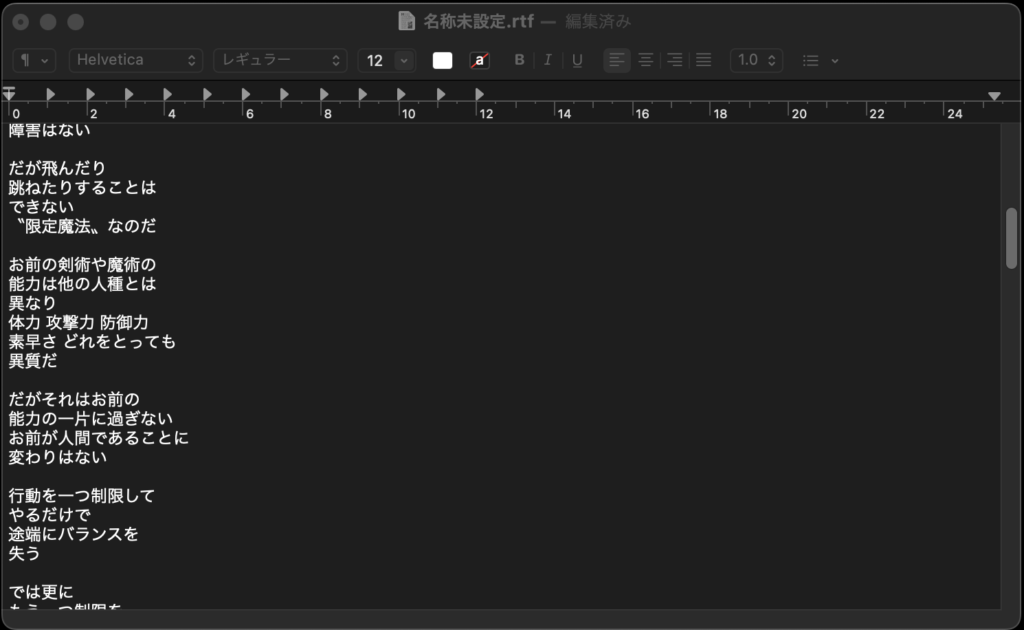The image size is (1024, 630).
Task: Open the text highlight color picker
Action: coord(480,60)
